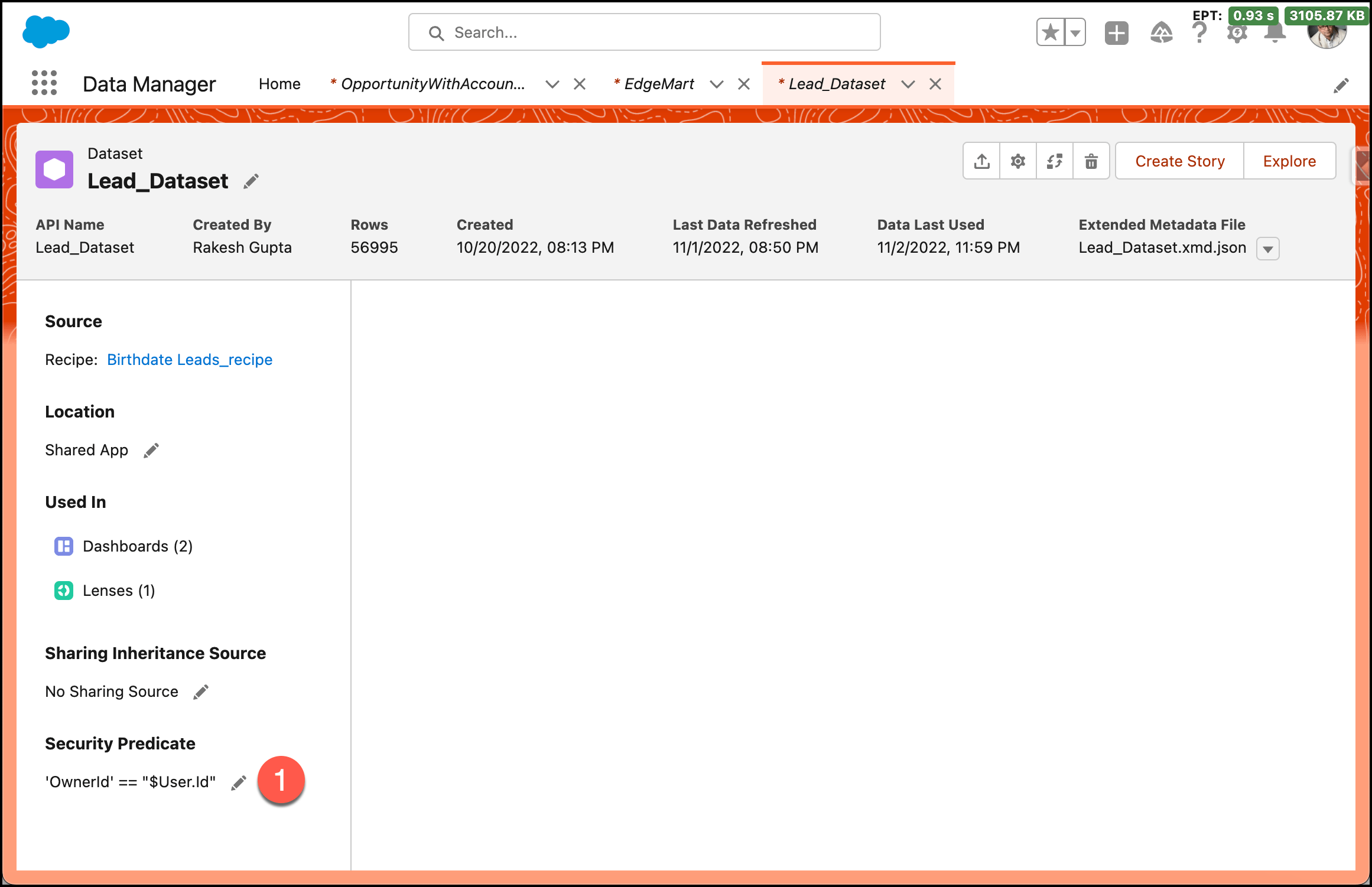Delete dataset with trash icon
1372x887 pixels.
coord(1091,161)
